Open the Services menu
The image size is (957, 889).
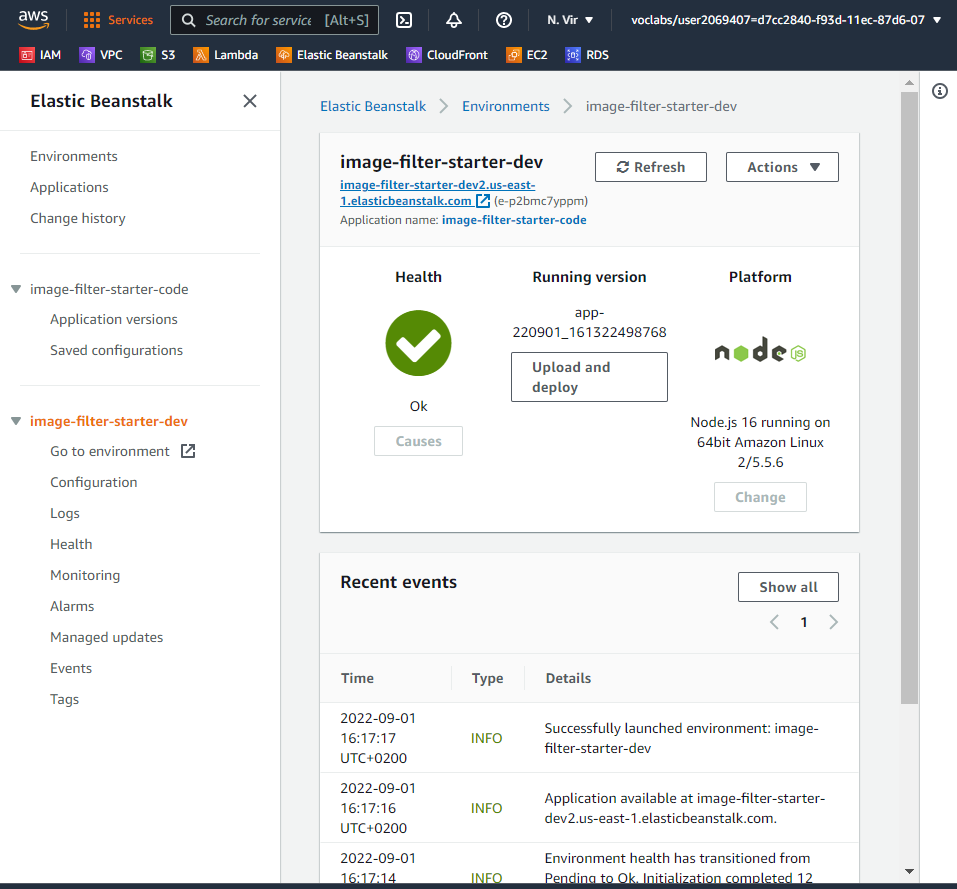pos(118,19)
